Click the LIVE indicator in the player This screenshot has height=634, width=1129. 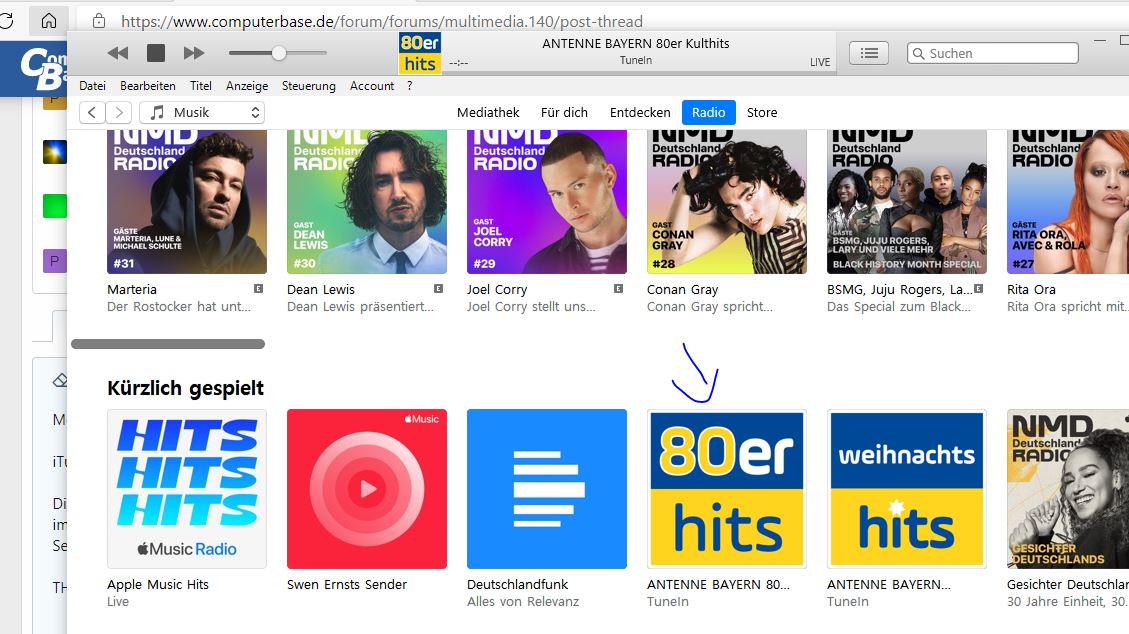pos(820,63)
